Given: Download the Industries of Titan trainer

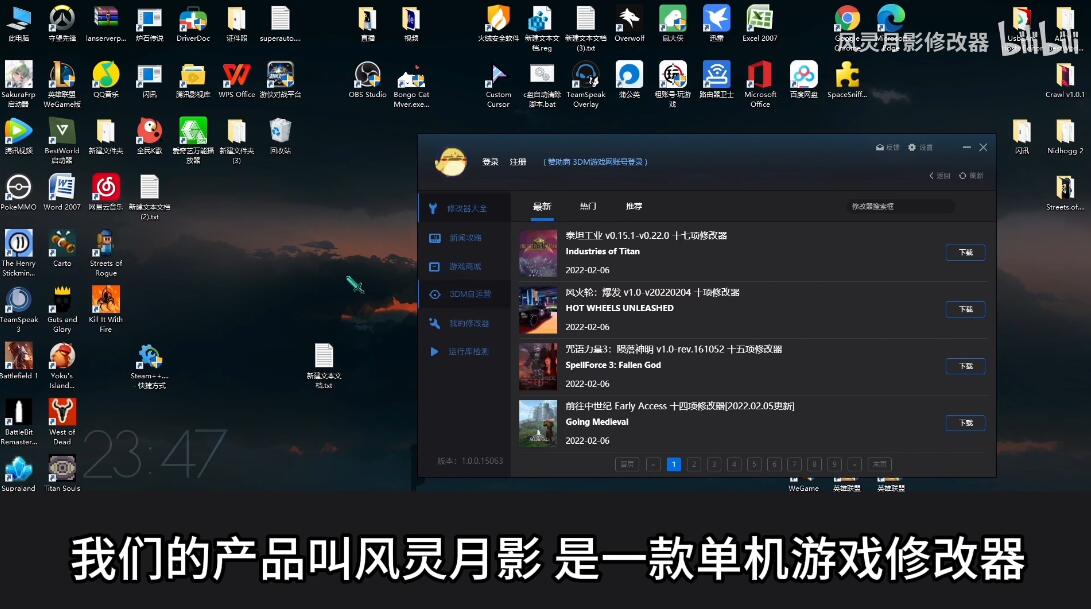Looking at the screenshot, I should 965,253.
